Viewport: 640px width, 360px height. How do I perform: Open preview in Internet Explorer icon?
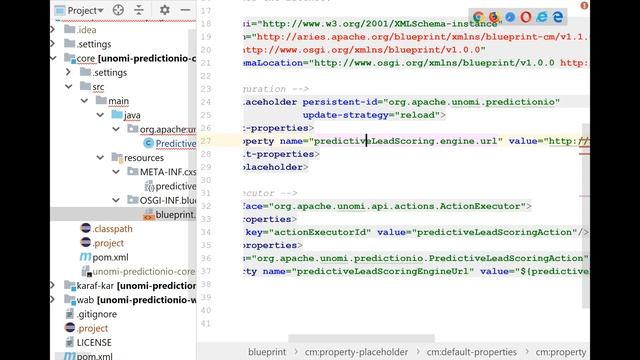click(542, 17)
